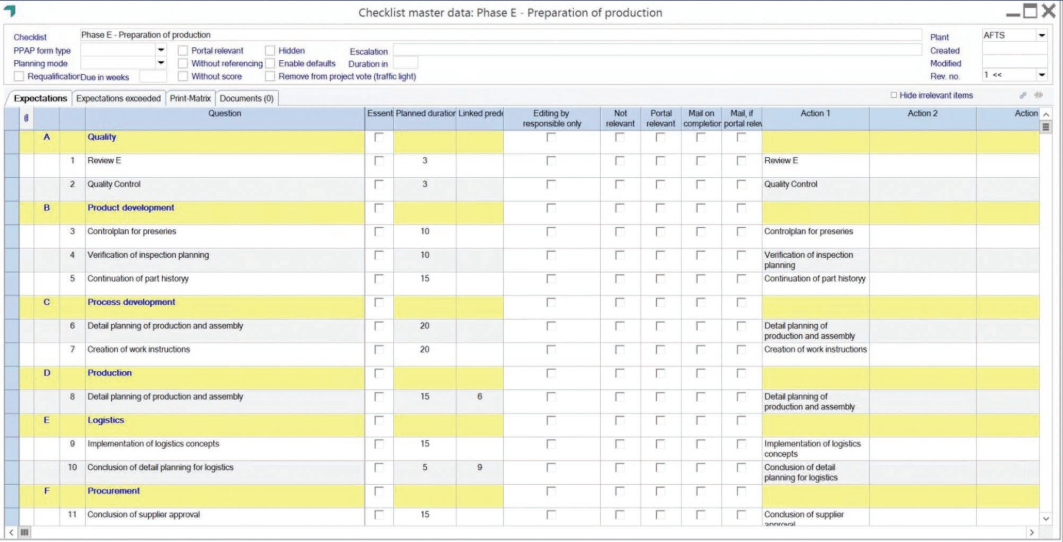Check Editing by responsible only for Controlplan for preseries
The height and width of the screenshot is (542, 1063).
[x=551, y=232]
